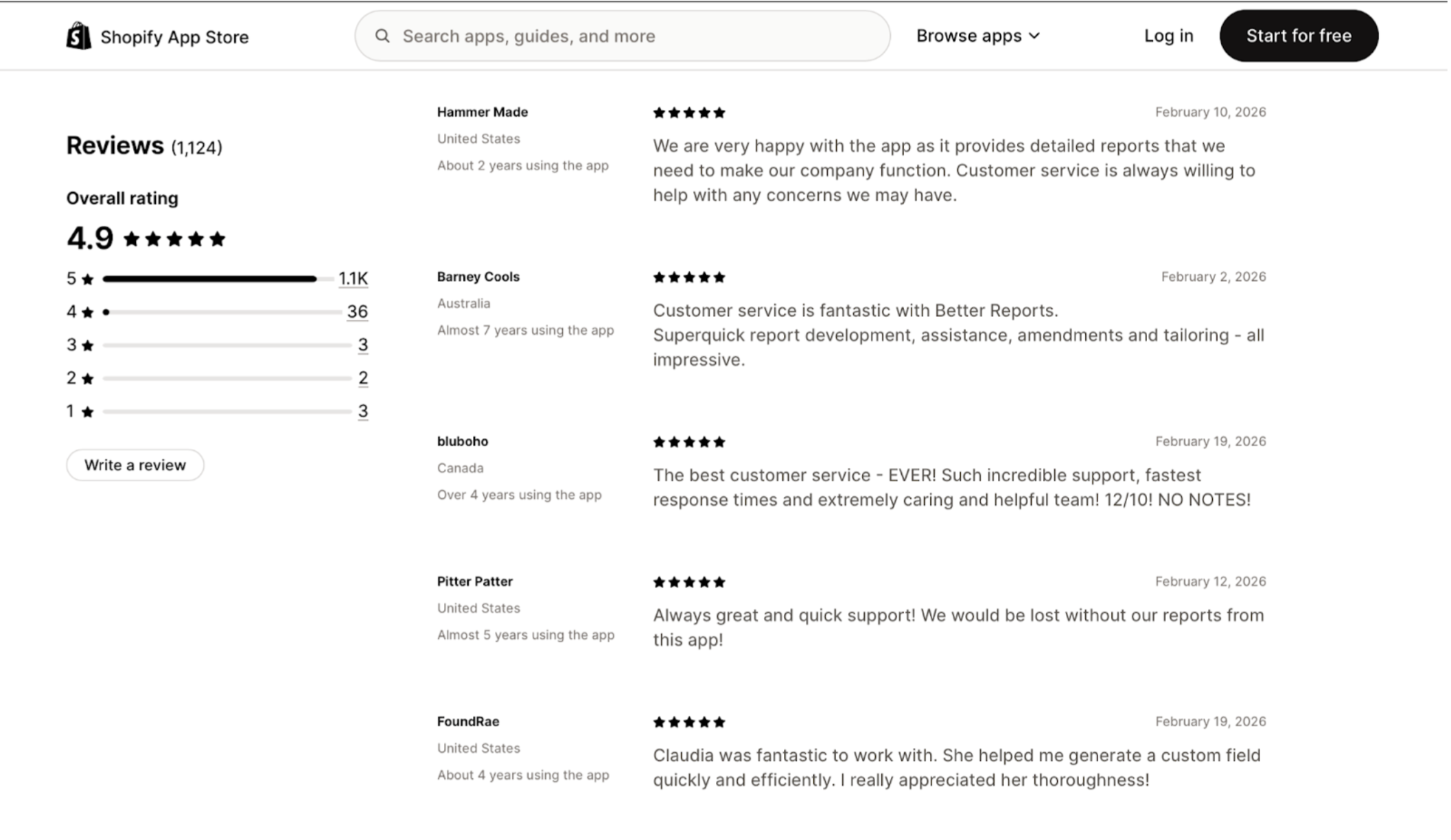This screenshot has width=1451, height=840.
Task: Open the 1-star review count link
Action: point(362,411)
